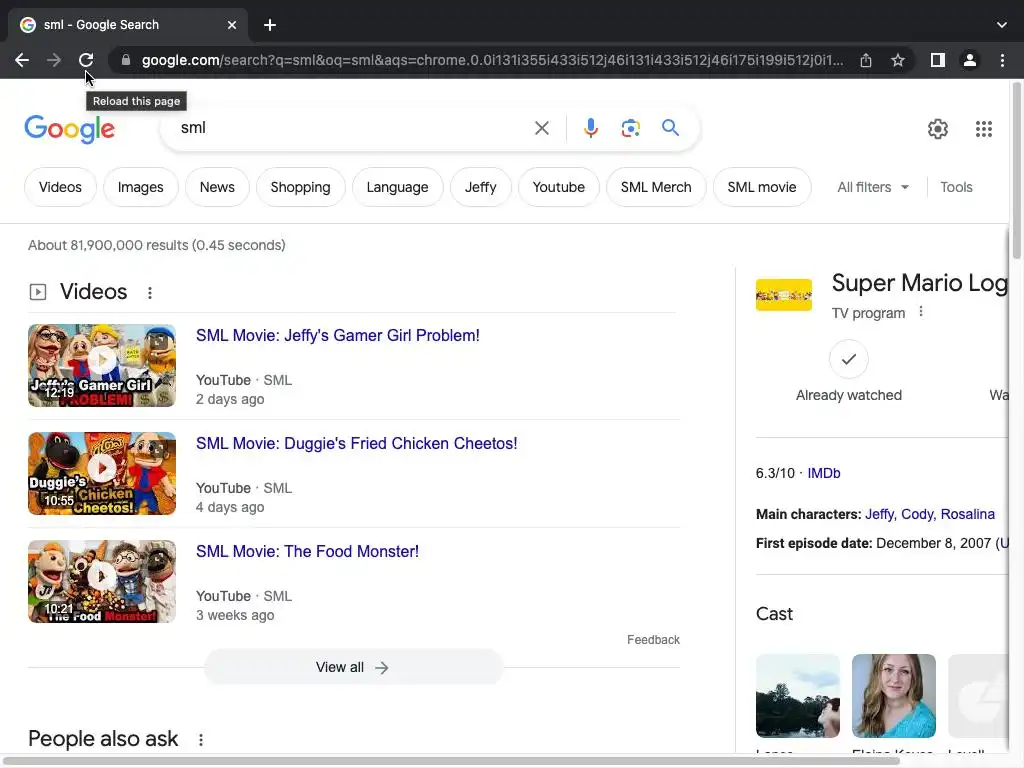Screen dimensions: 1024x768
Task: Click the blue search magnifier button
Action: tap(670, 127)
